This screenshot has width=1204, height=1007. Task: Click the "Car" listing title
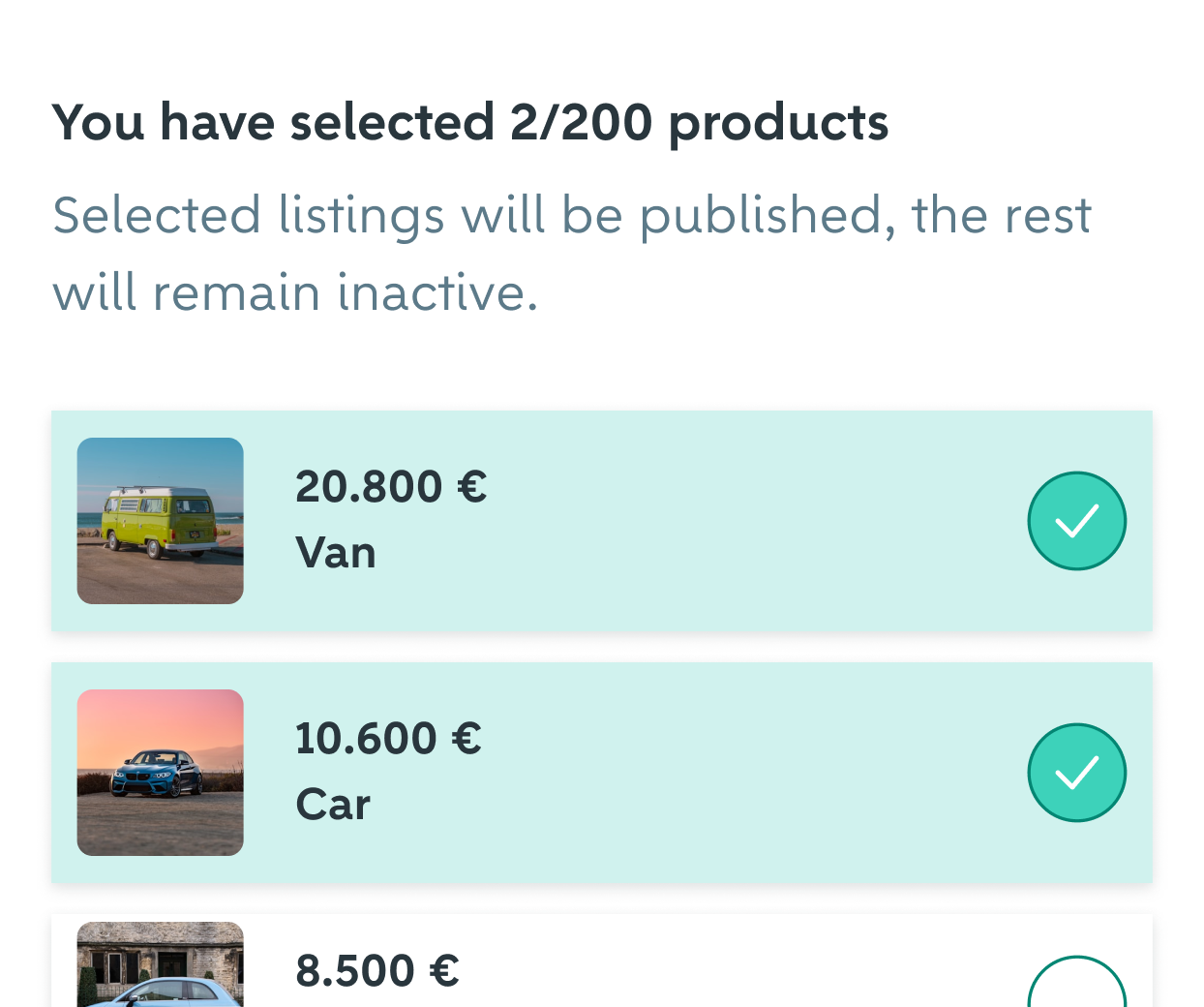[x=333, y=805]
